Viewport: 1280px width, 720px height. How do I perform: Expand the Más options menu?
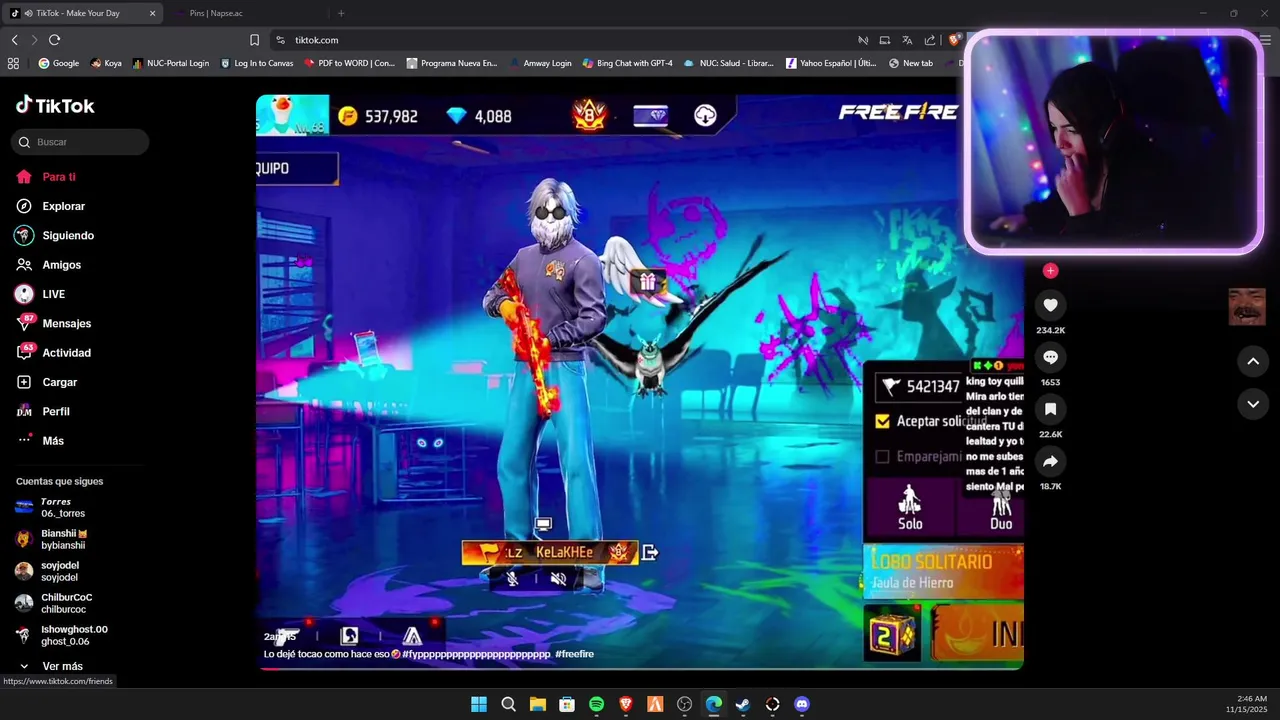point(40,441)
